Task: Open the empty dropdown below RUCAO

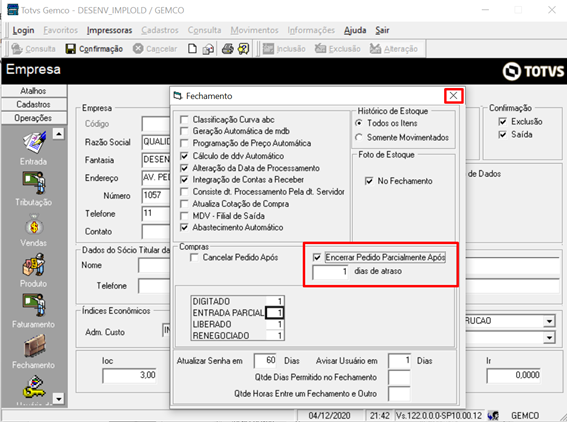Action: point(549,338)
